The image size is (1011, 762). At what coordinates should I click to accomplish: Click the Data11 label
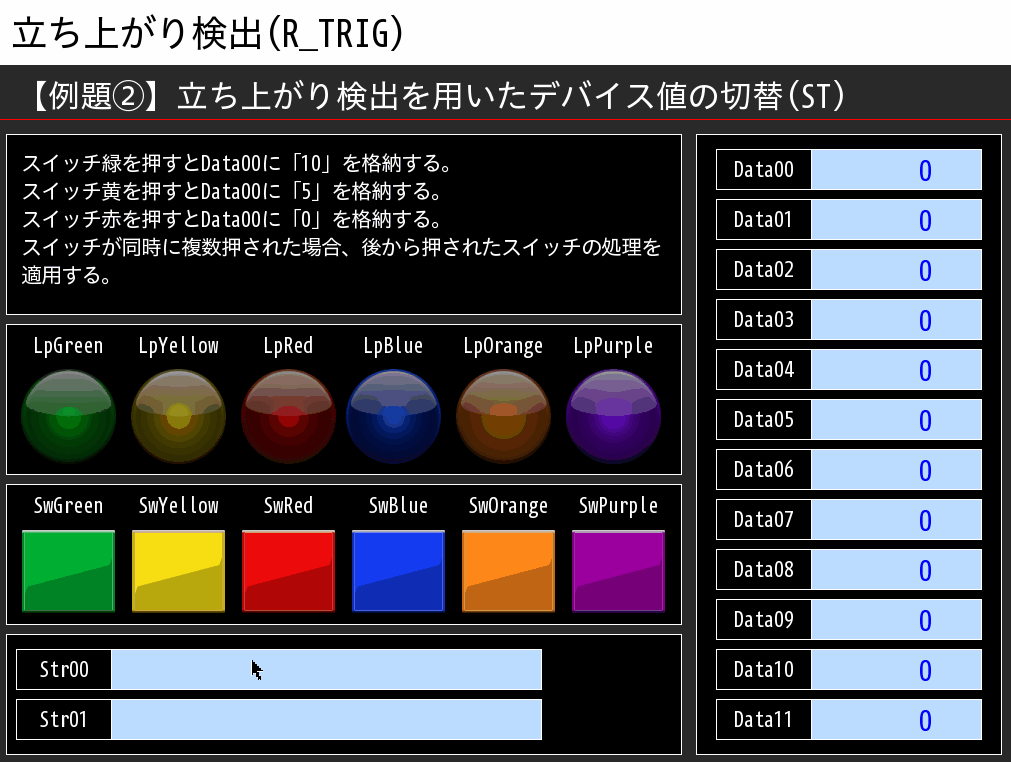pyautogui.click(x=763, y=719)
